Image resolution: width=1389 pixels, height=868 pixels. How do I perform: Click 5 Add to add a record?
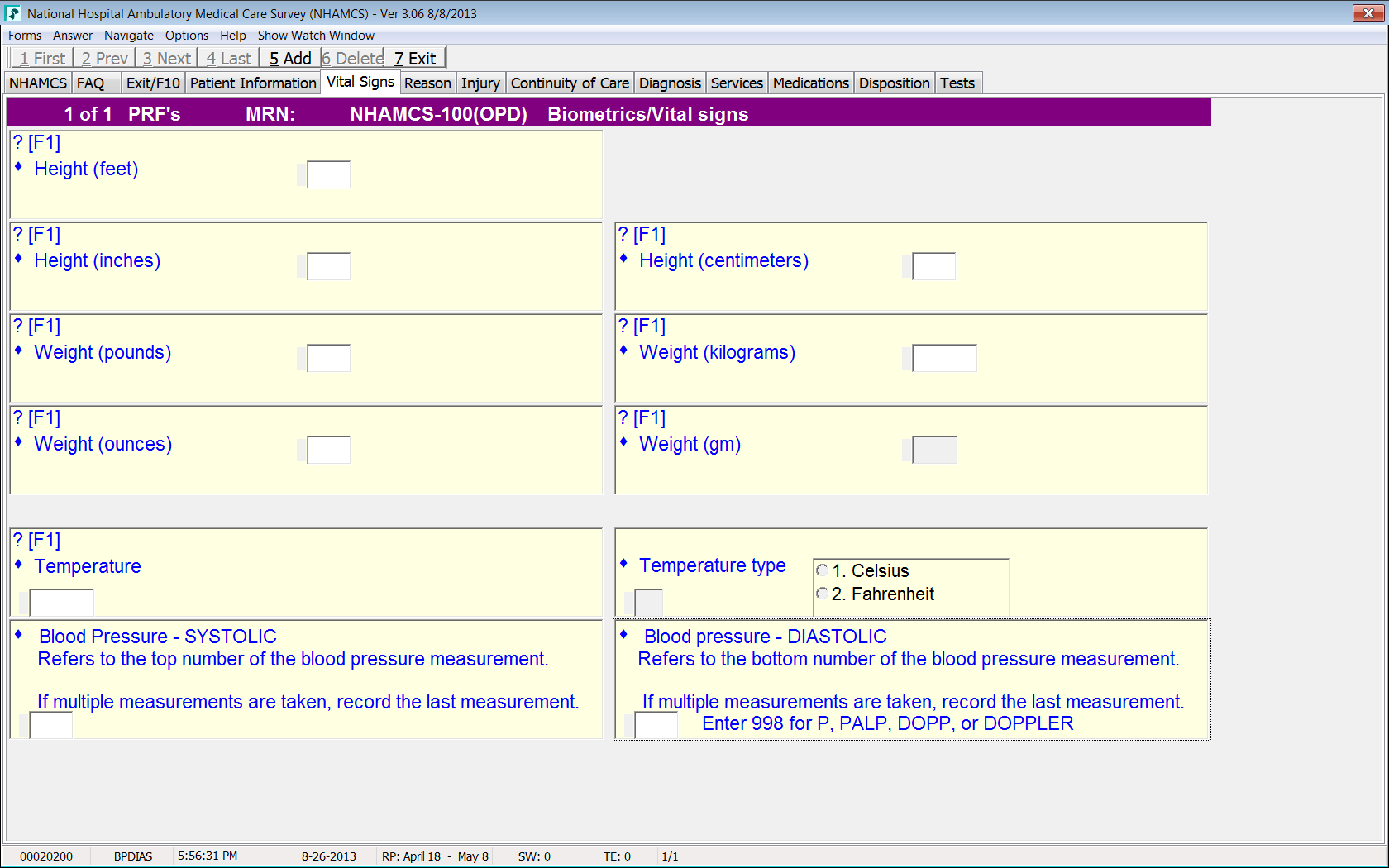[x=290, y=58]
